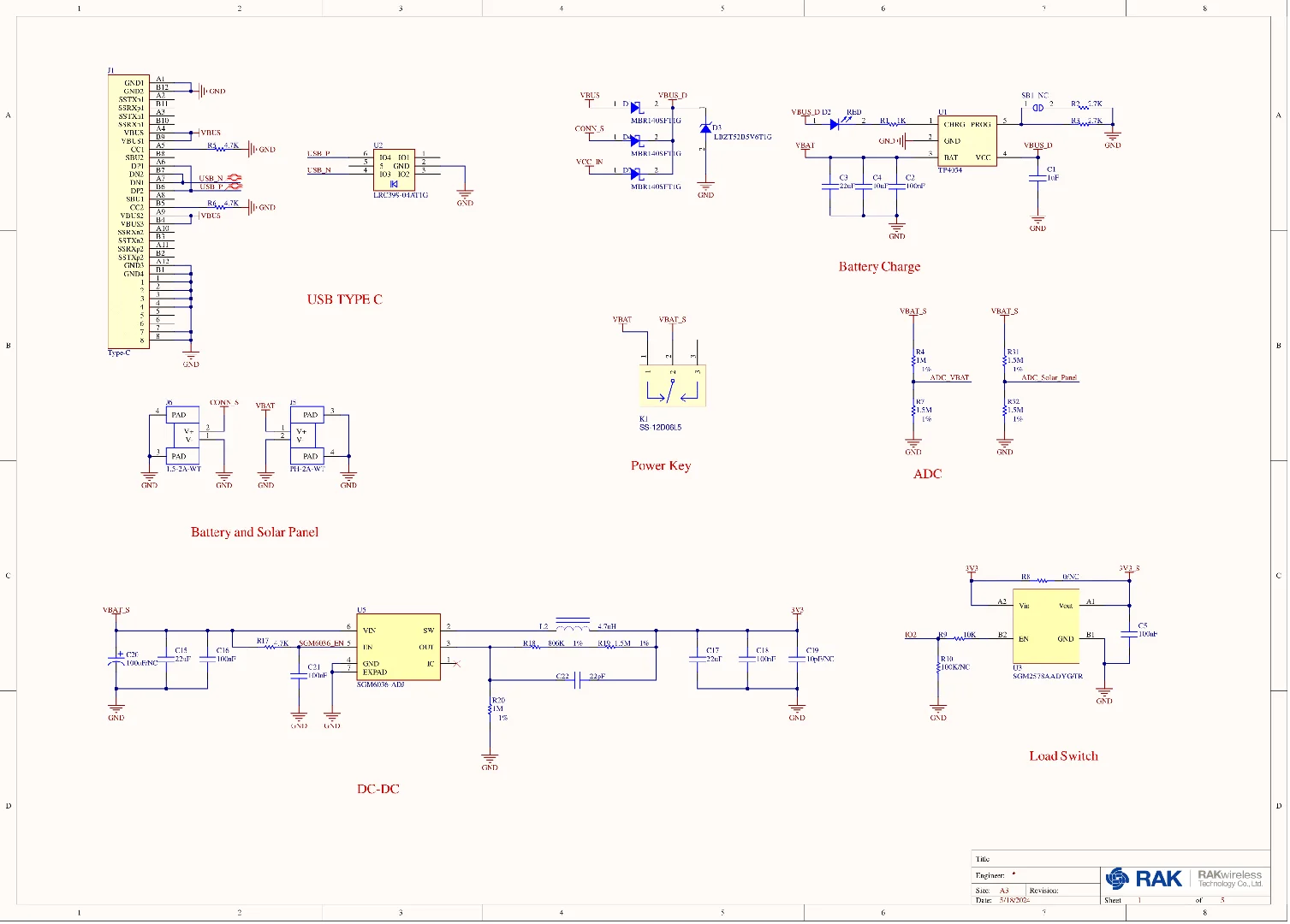
Task: Click the 'Power Key' section label
Action: 661,466
